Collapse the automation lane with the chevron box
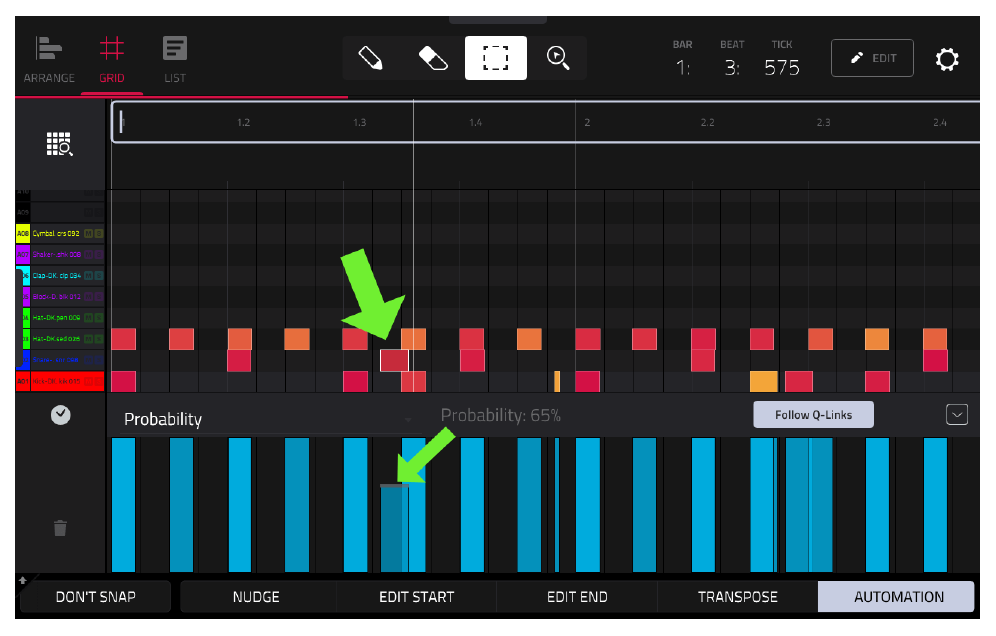Image resolution: width=996 pixels, height=636 pixels. pos(957,414)
